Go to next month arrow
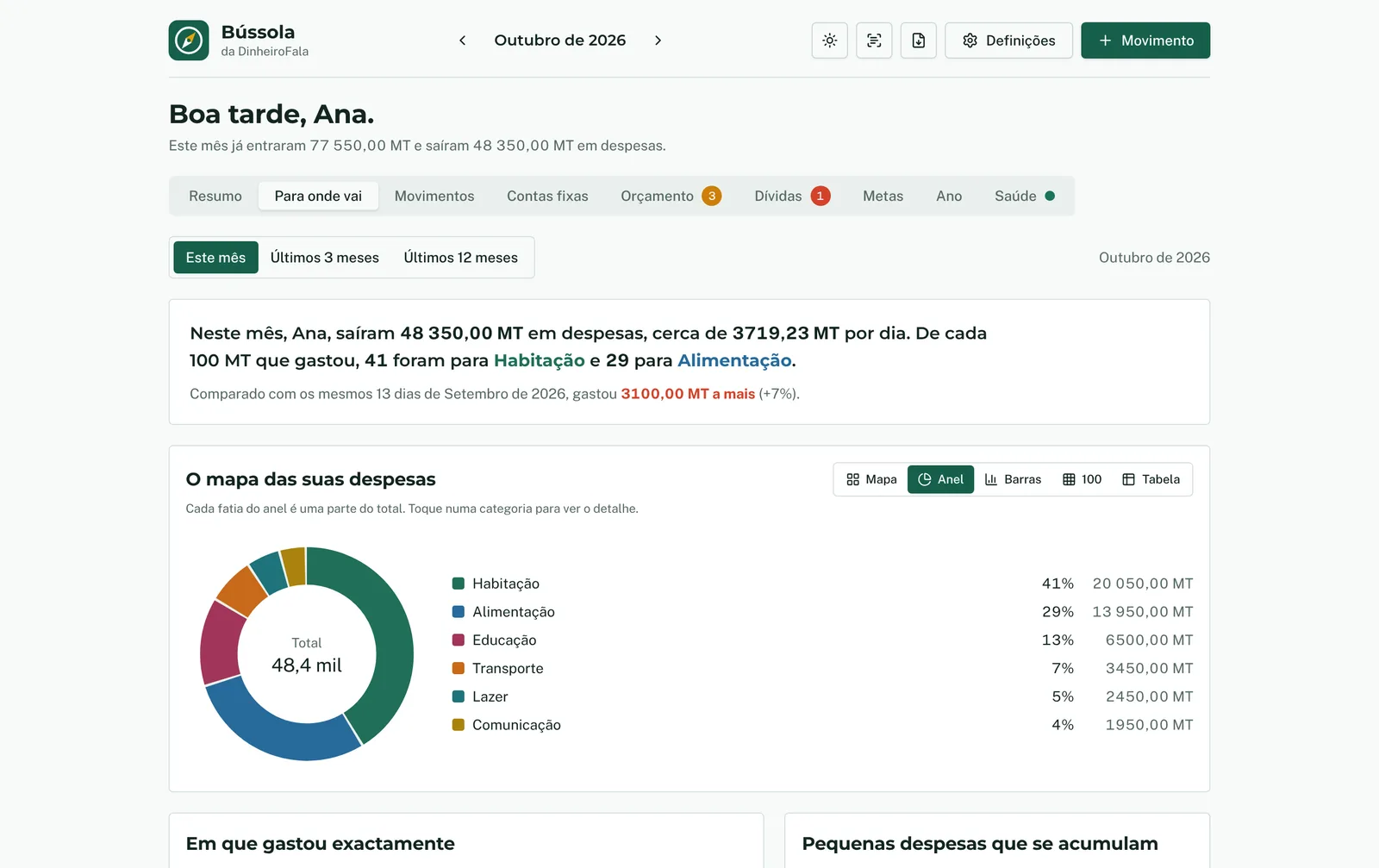Viewport: 1379px width, 868px height. [658, 41]
